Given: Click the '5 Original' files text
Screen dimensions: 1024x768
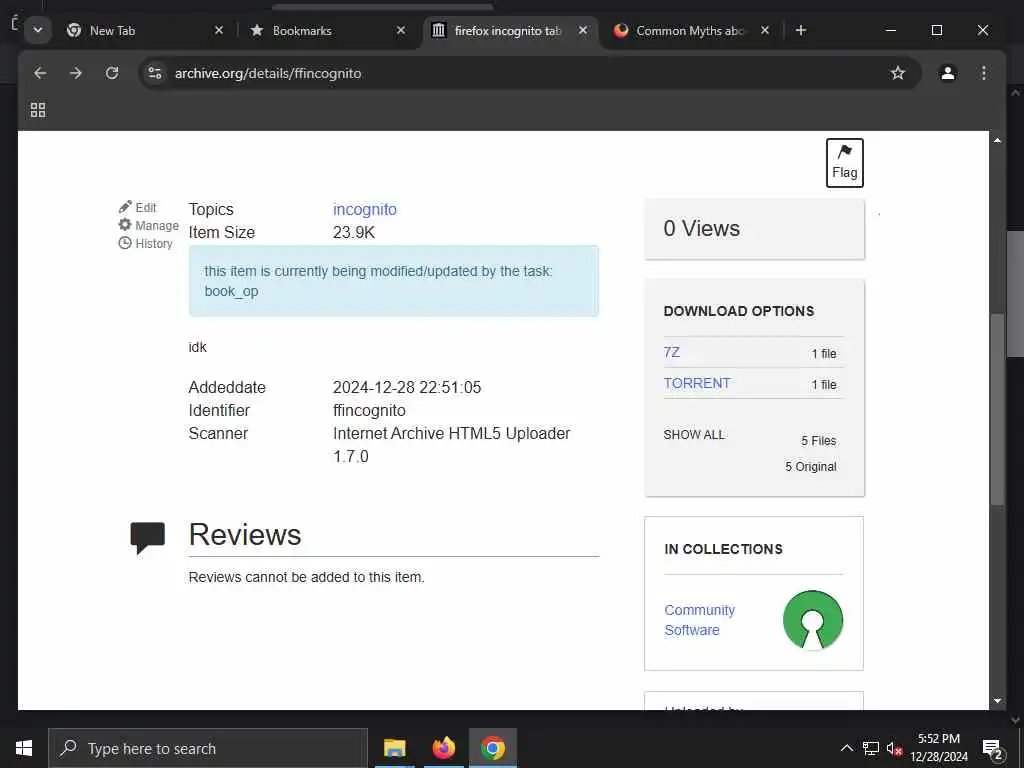Looking at the screenshot, I should point(810,466).
